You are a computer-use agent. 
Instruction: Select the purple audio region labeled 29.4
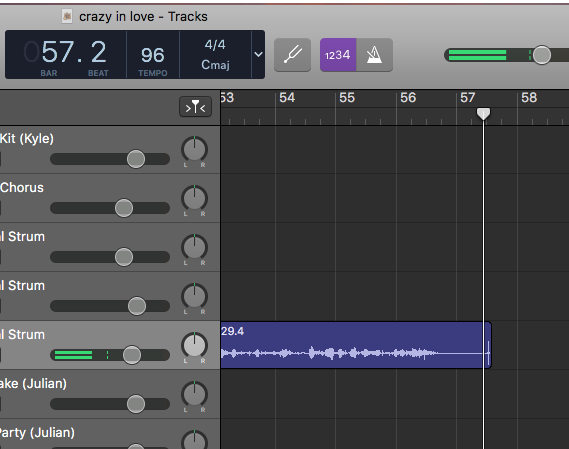coord(356,345)
